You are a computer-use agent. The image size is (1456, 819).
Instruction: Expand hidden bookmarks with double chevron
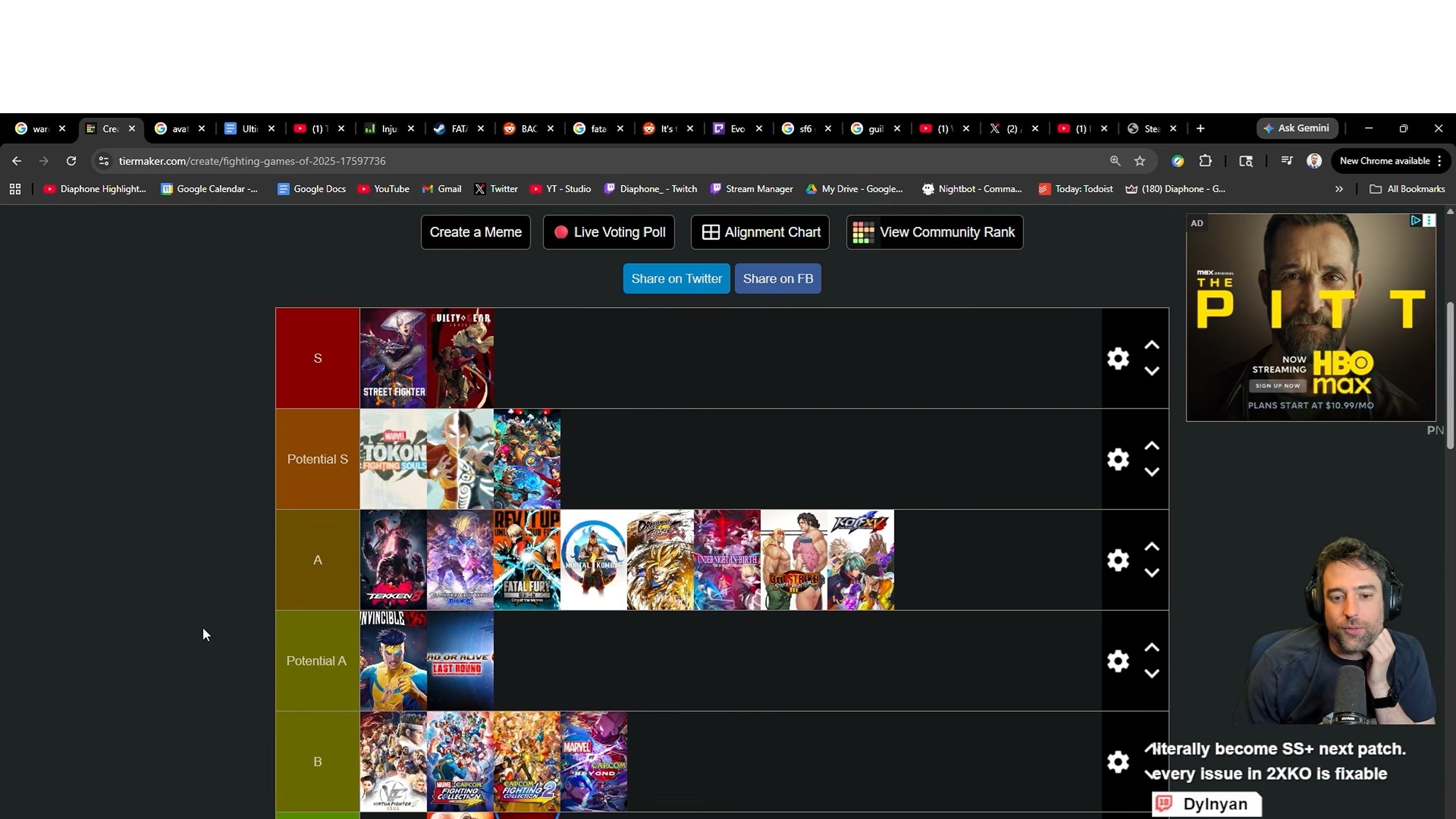(x=1339, y=189)
